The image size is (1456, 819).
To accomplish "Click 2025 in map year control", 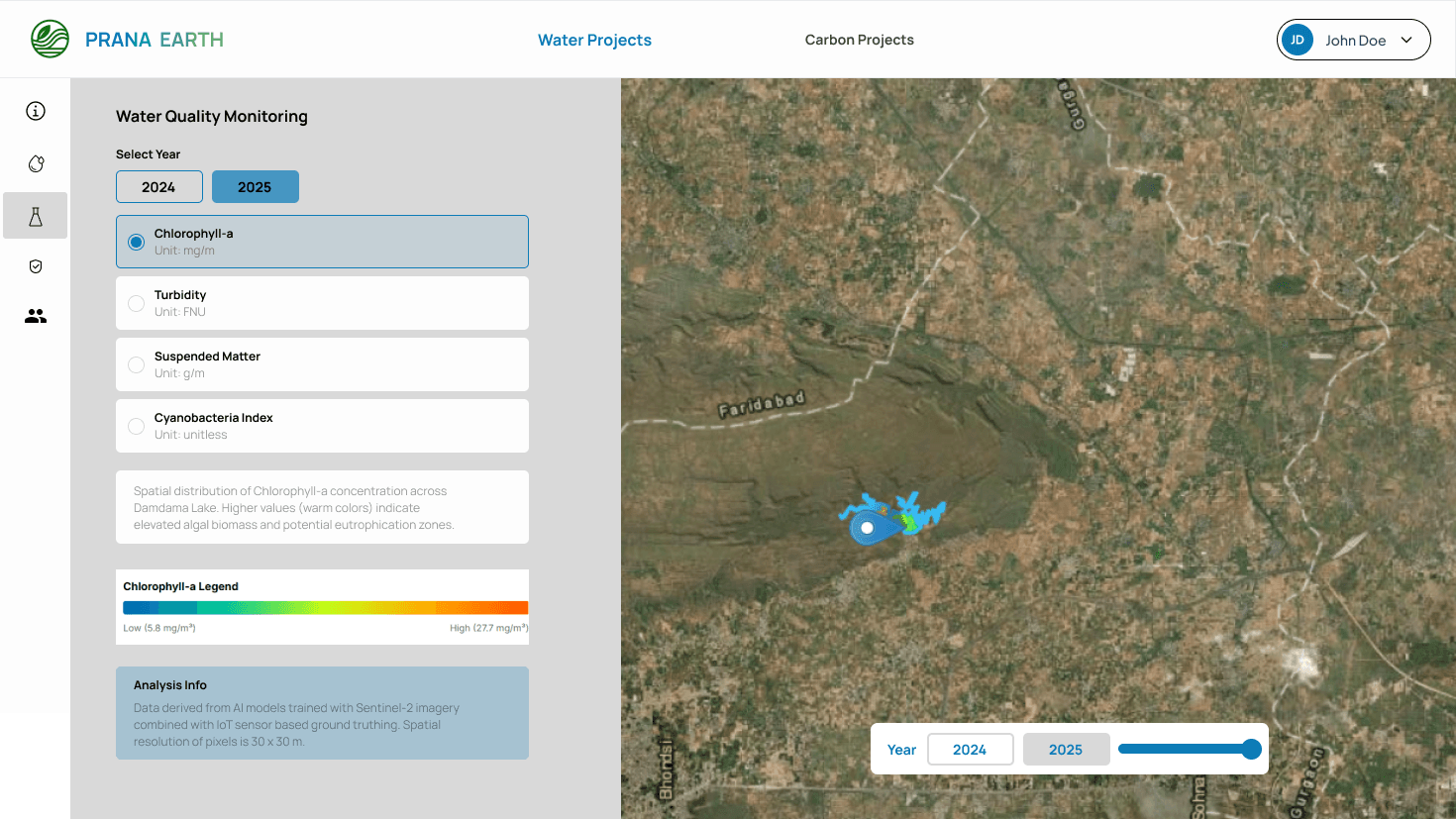I will point(1066,750).
